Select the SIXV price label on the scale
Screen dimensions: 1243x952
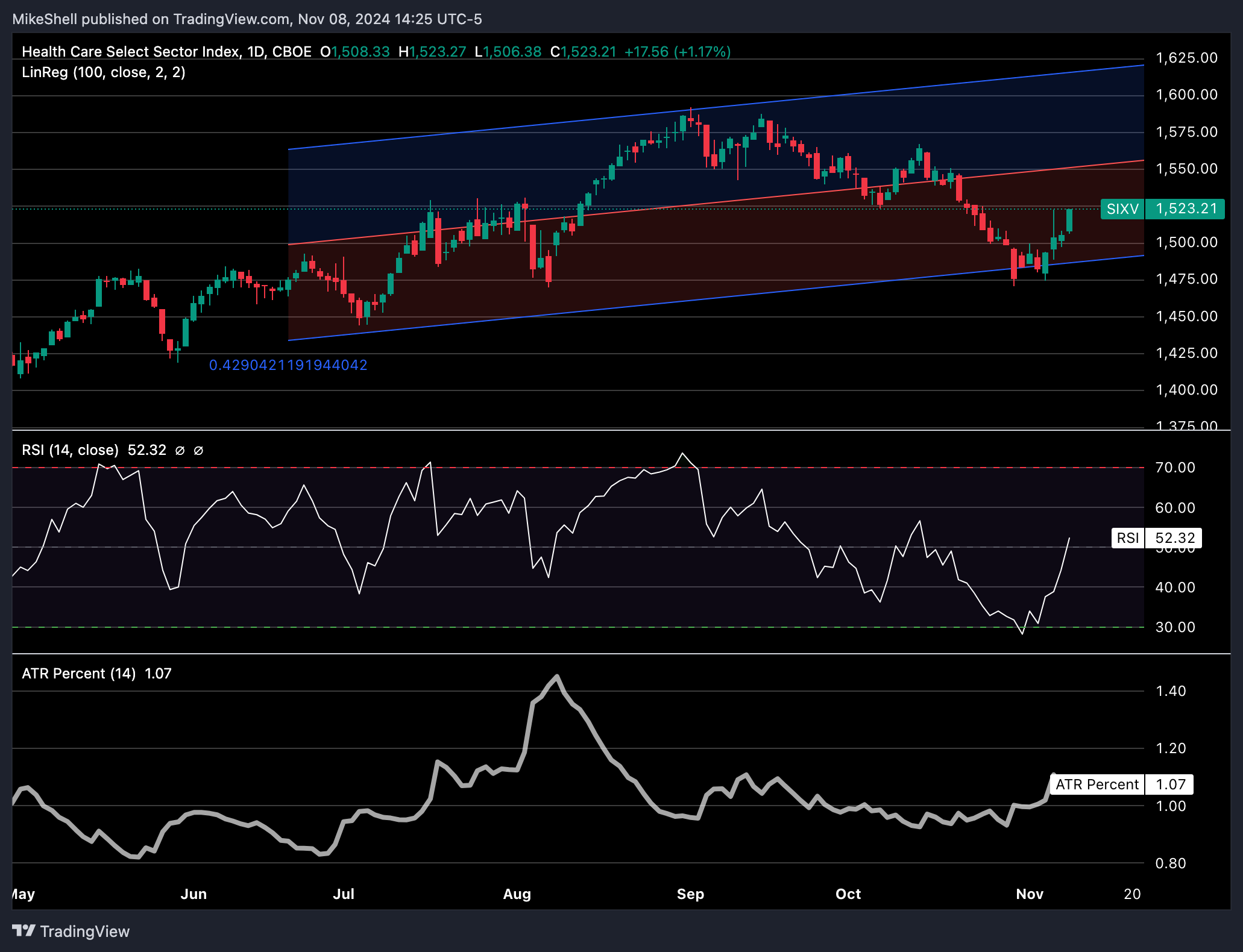[1122, 210]
